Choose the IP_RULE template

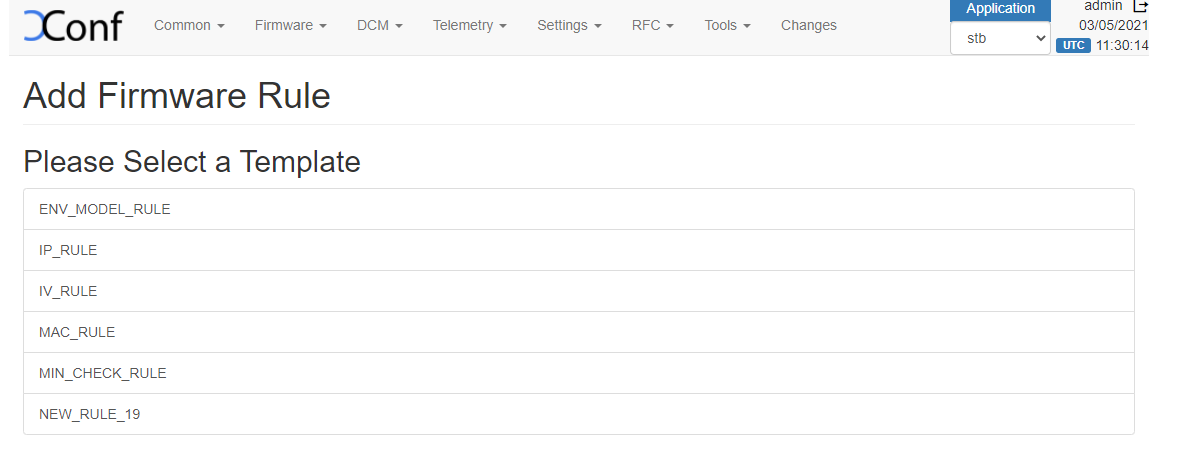(x=68, y=251)
